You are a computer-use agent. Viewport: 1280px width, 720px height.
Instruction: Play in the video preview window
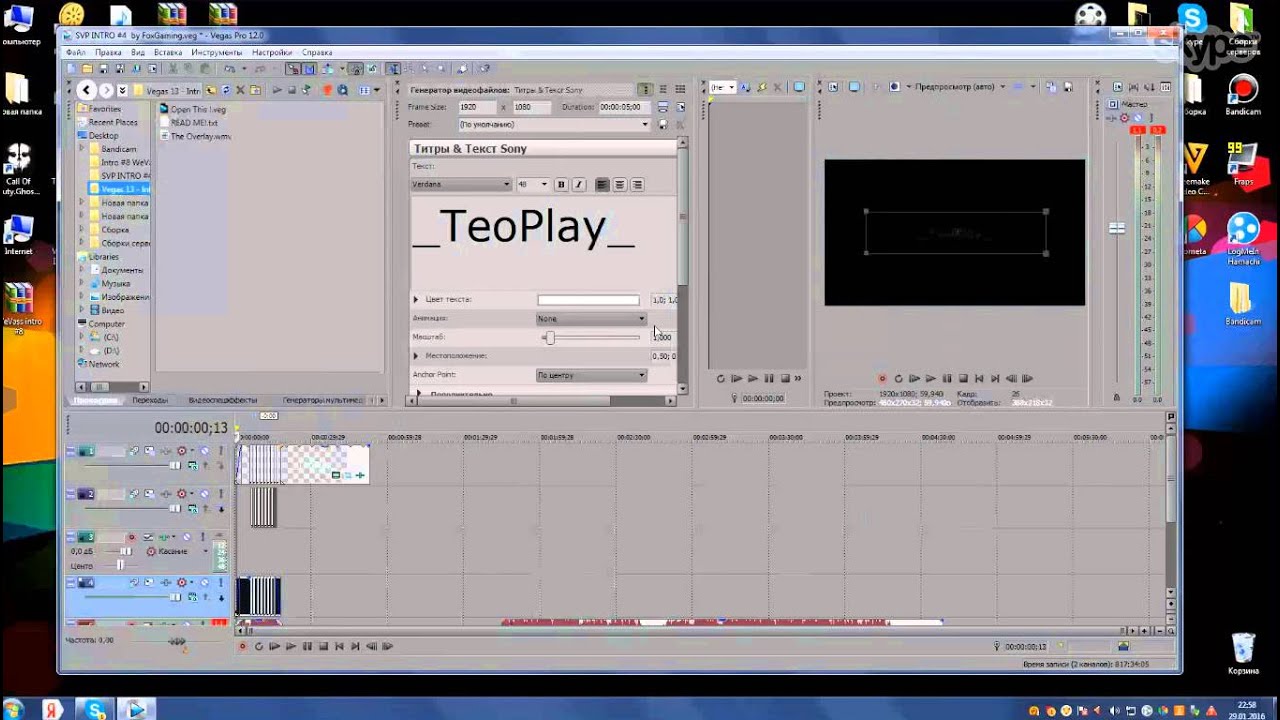click(x=930, y=379)
